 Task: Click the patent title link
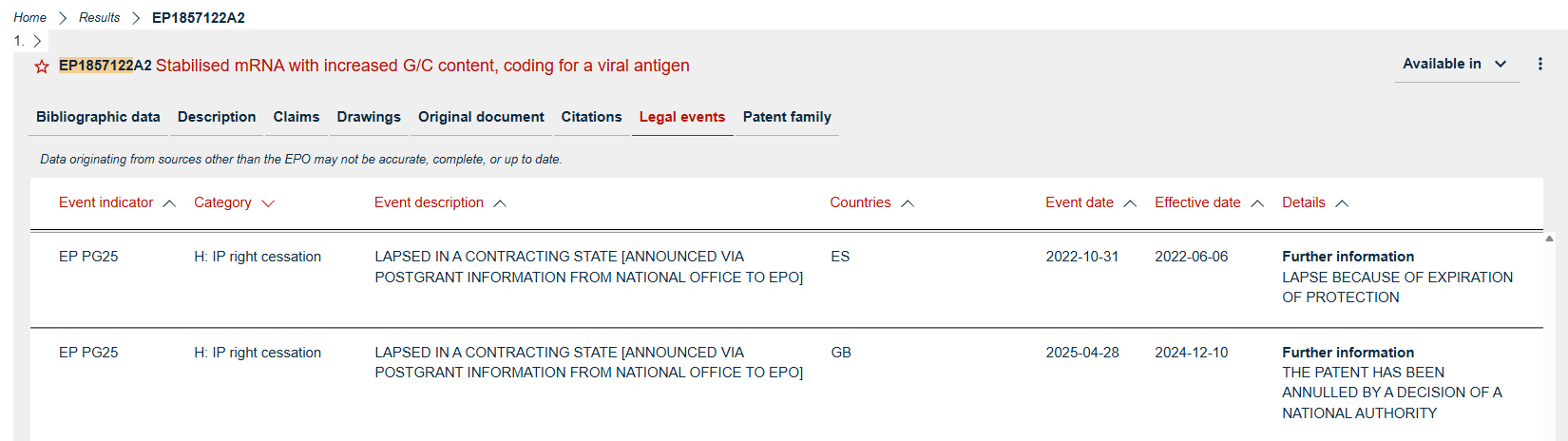(x=422, y=66)
